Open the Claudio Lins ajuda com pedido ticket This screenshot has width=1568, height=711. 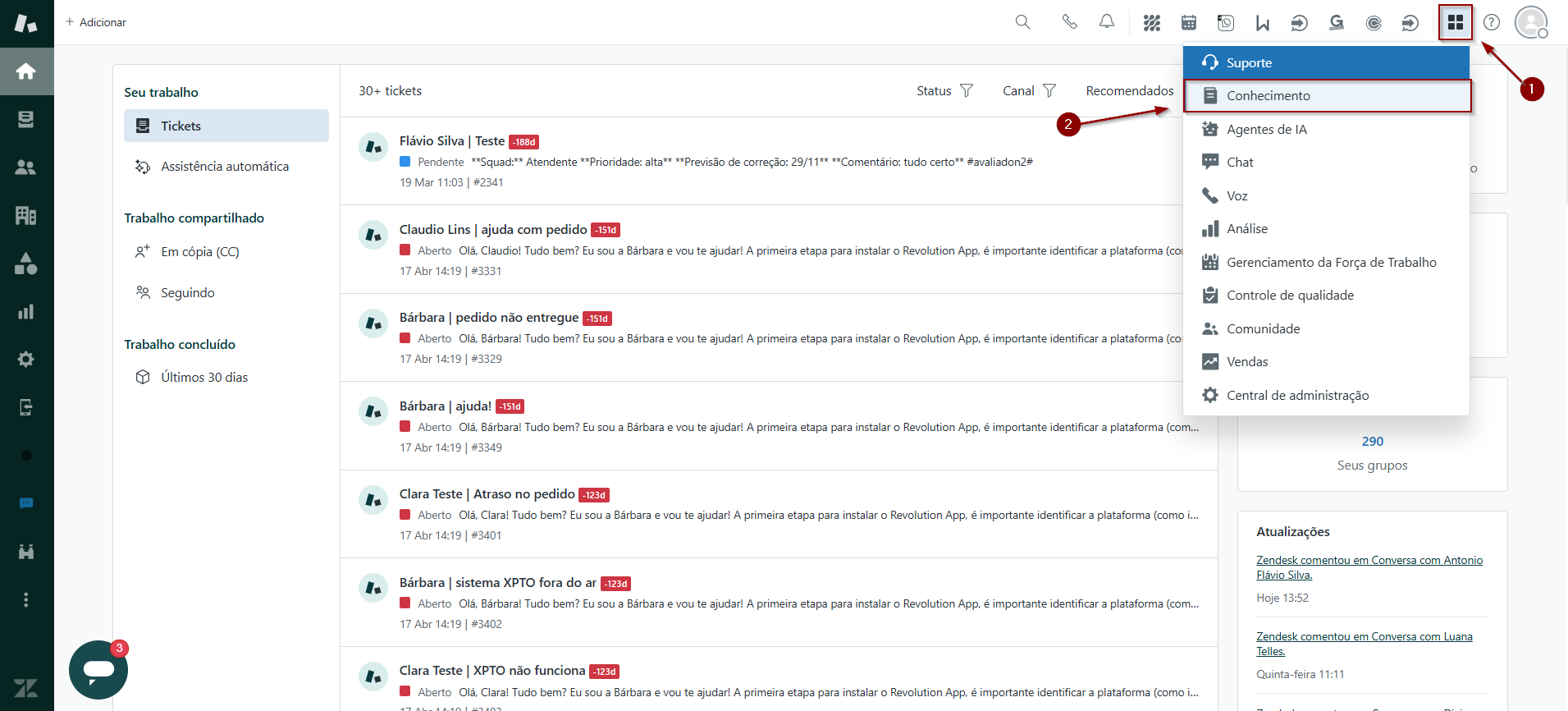point(492,230)
